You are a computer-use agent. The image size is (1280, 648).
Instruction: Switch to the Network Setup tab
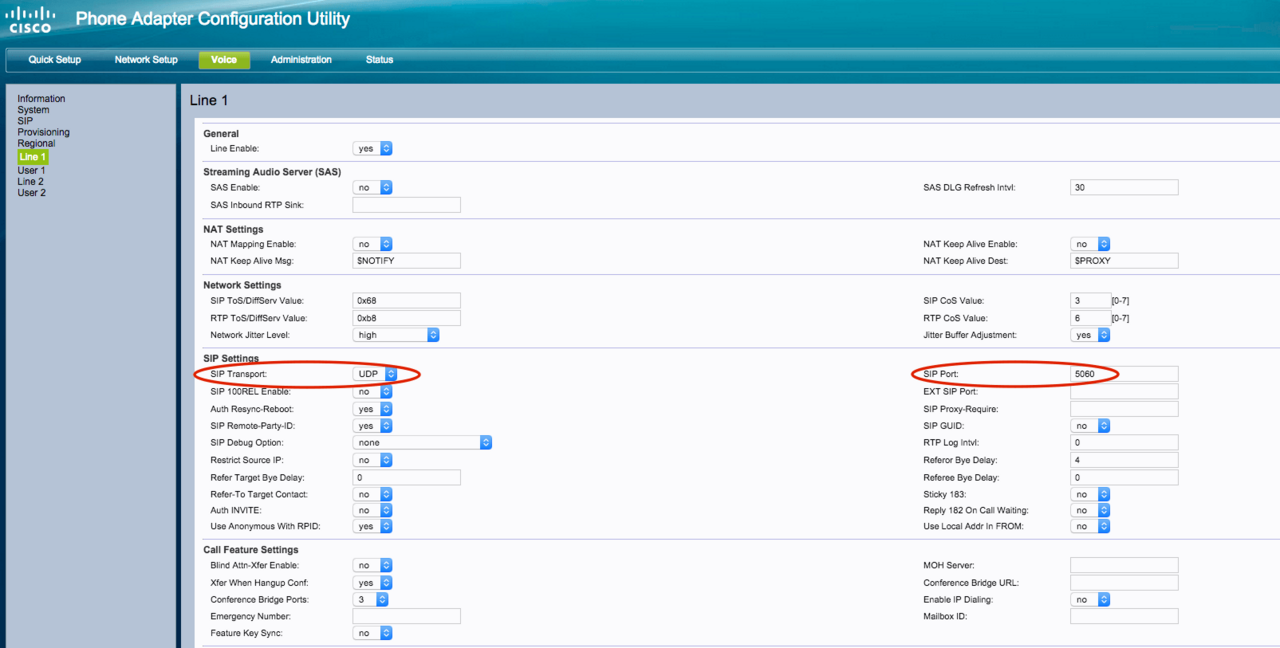[146, 60]
